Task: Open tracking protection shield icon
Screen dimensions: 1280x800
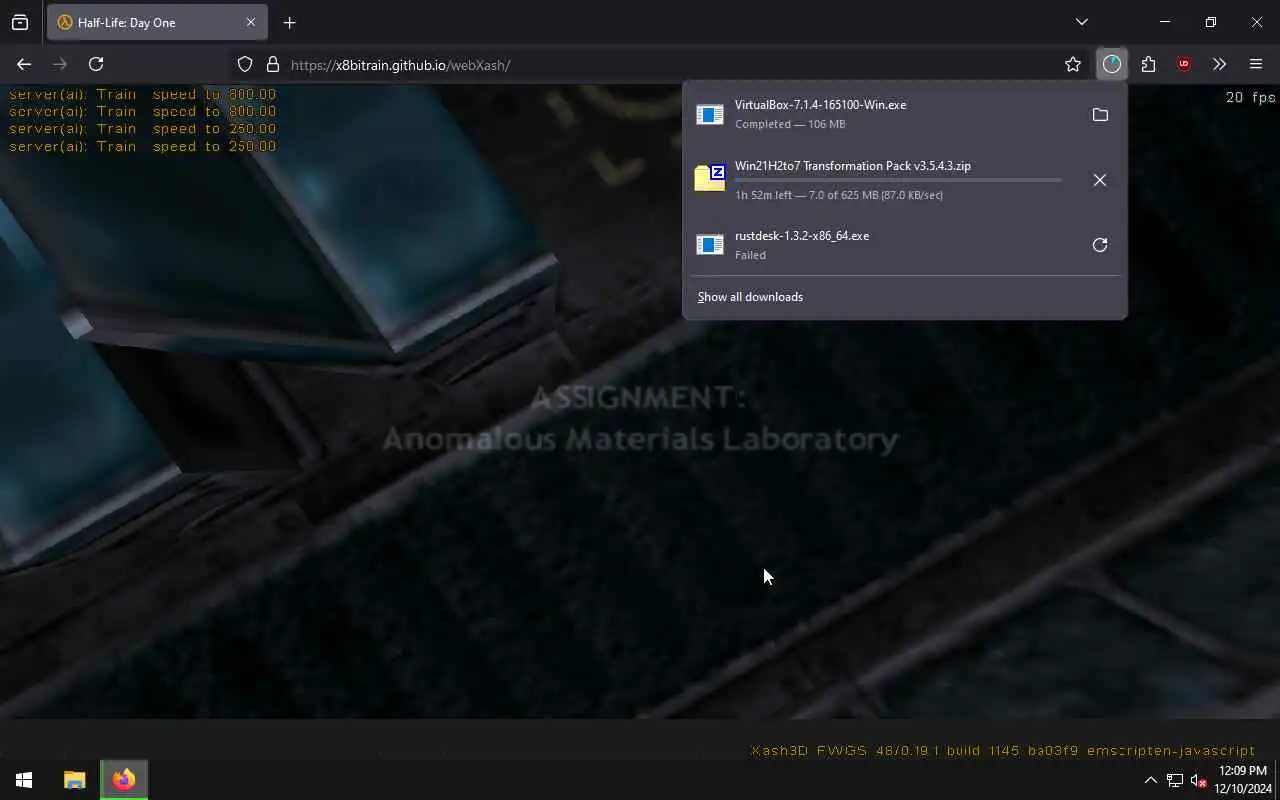Action: [x=245, y=64]
